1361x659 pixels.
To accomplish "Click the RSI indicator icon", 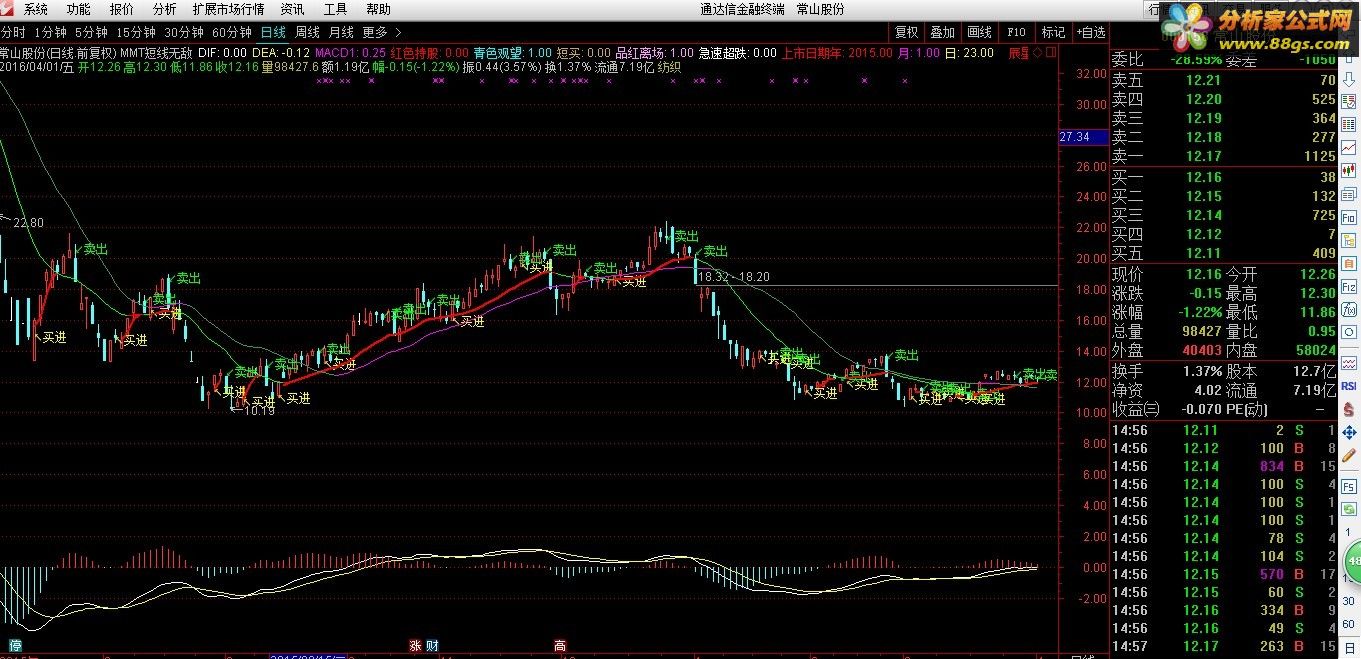I will pyautogui.click(x=1349, y=387).
